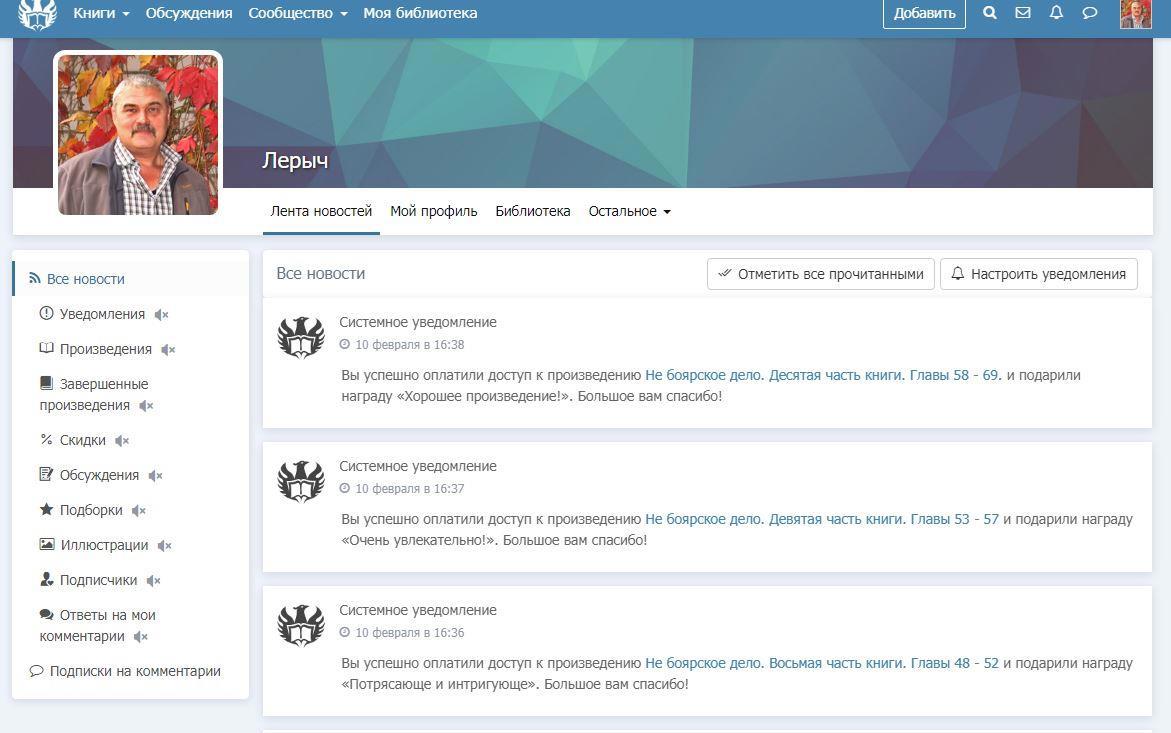This screenshot has width=1171, height=733.
Task: Open the Остальное dropdown tab
Action: point(629,212)
